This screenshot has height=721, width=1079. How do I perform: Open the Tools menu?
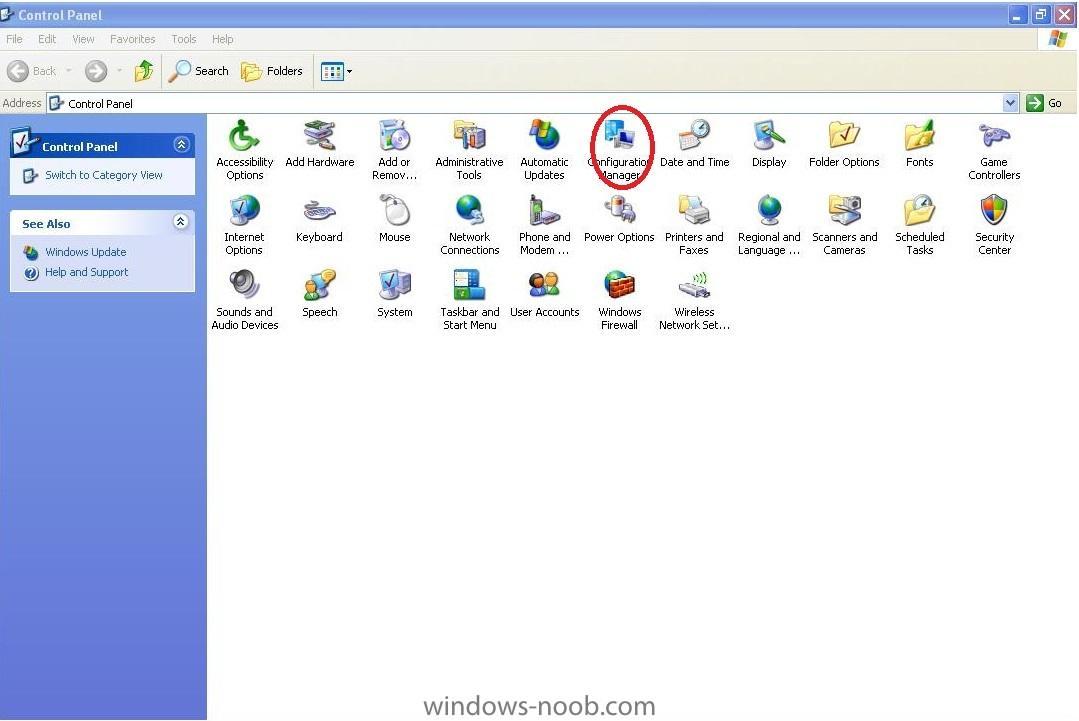pos(184,39)
